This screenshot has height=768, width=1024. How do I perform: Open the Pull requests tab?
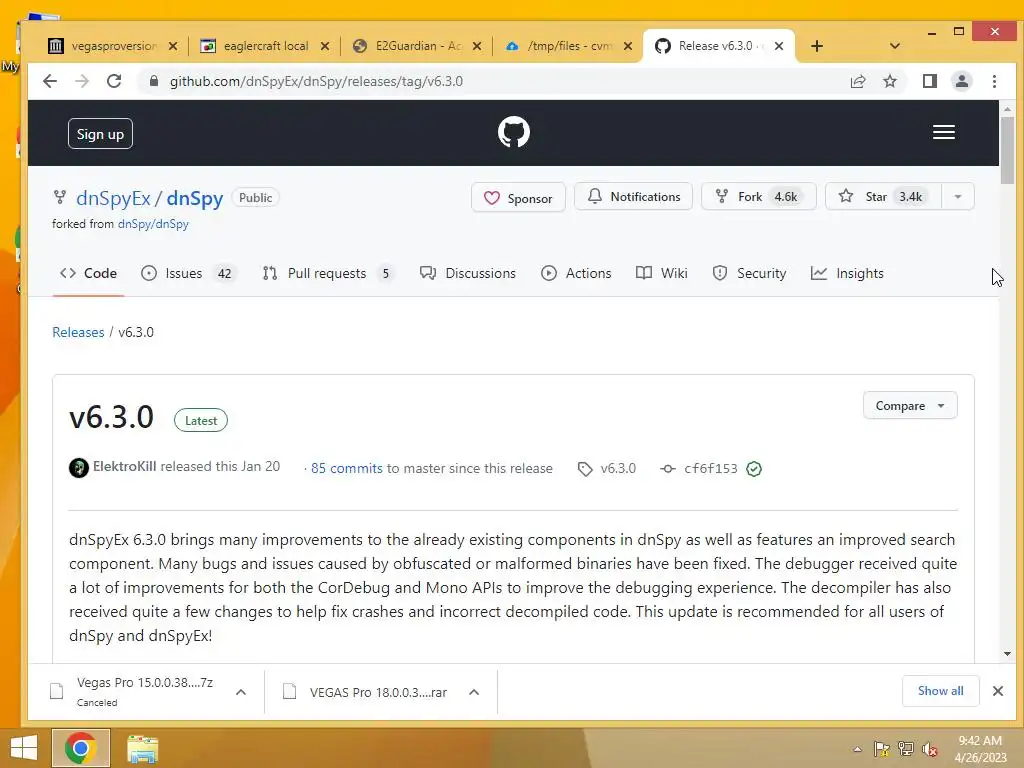tap(329, 273)
